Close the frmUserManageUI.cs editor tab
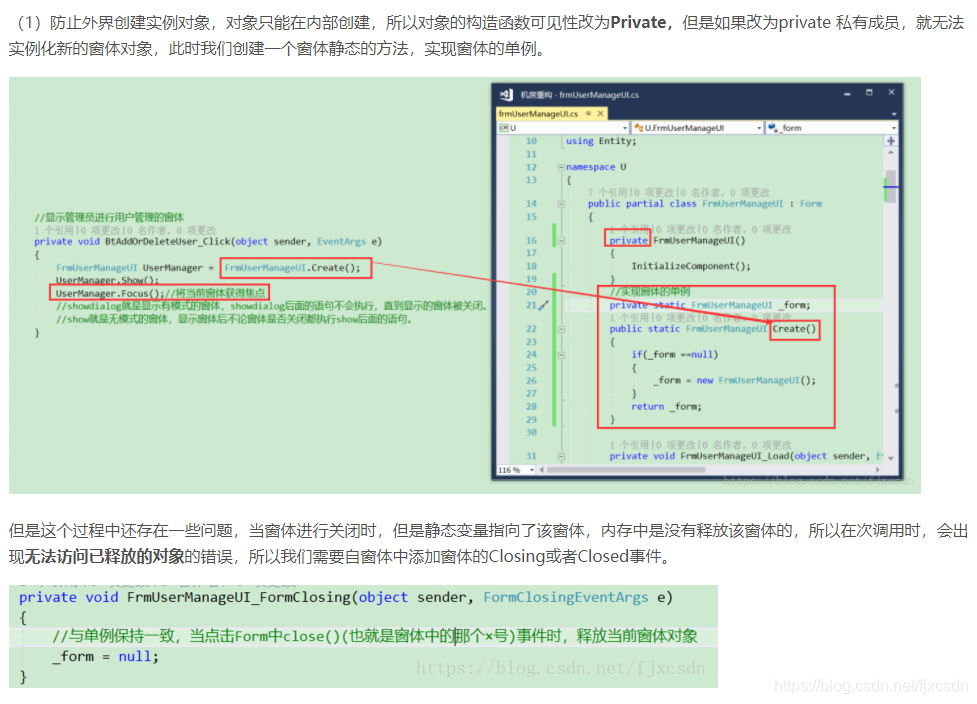 coord(601,113)
